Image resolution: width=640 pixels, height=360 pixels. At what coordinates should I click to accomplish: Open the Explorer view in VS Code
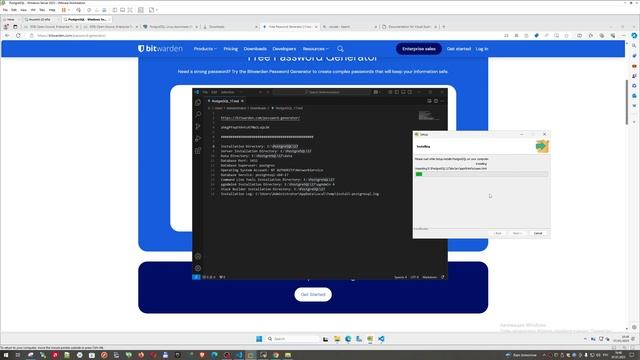pos(198,102)
